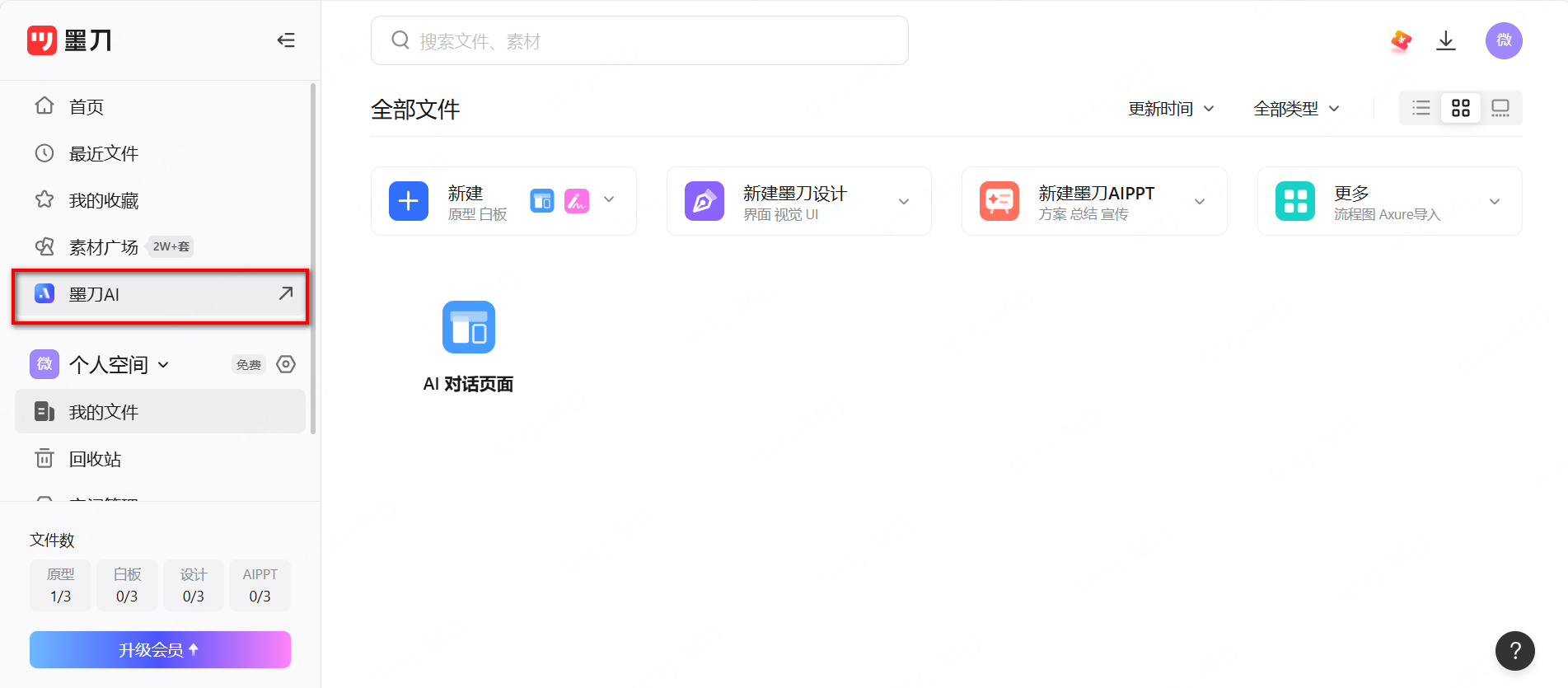The image size is (1568, 688).
Task: Click the 2W+套 badge
Action: pyautogui.click(x=171, y=246)
